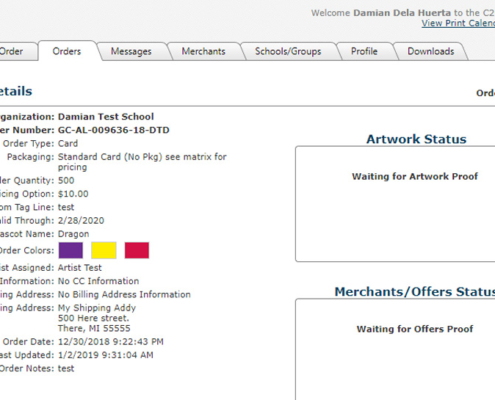Image resolution: width=495 pixels, height=400 pixels.
Task: Click the yellow order color swatch
Action: tap(104, 250)
